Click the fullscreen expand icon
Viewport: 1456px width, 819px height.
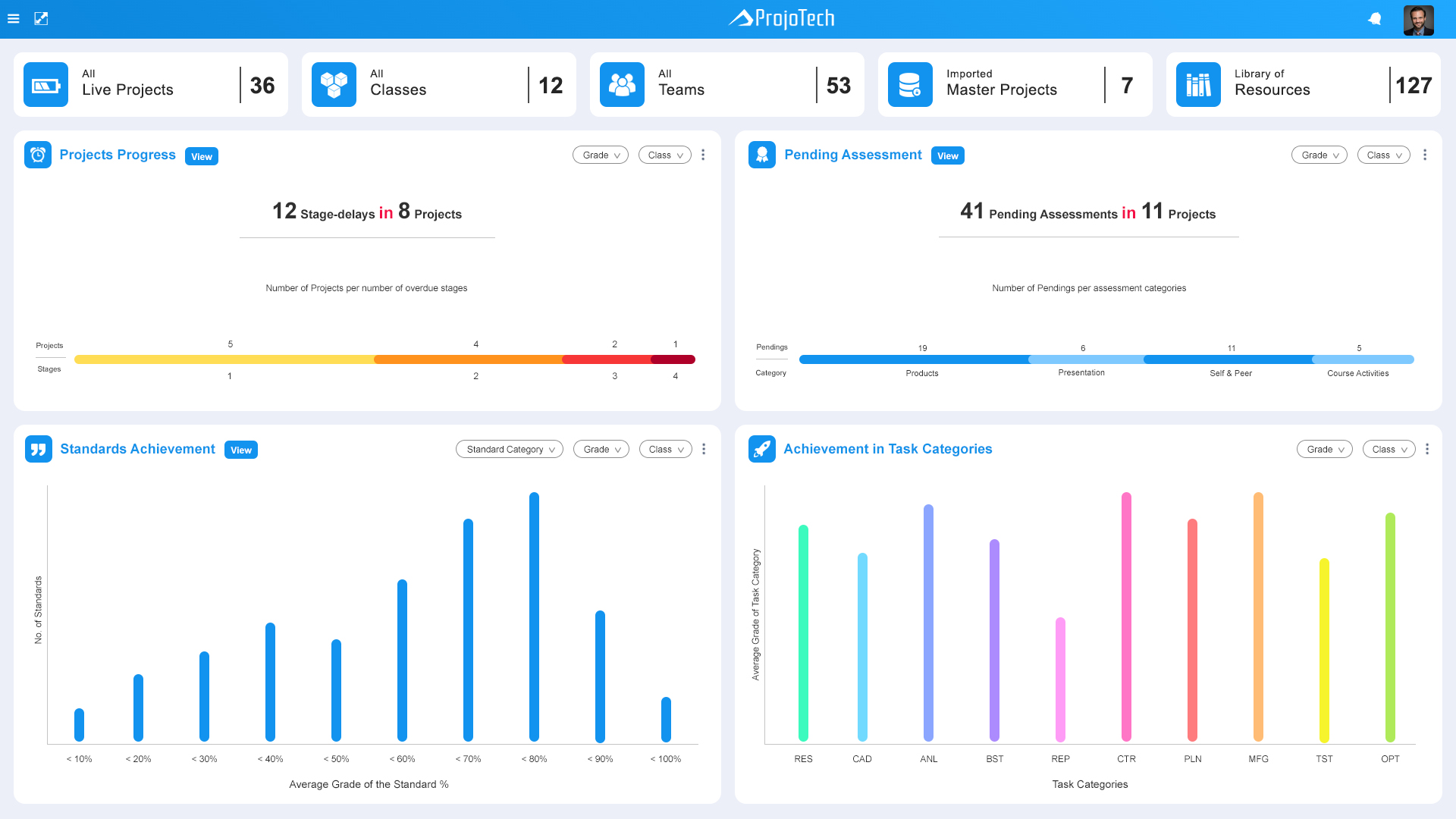coord(41,18)
